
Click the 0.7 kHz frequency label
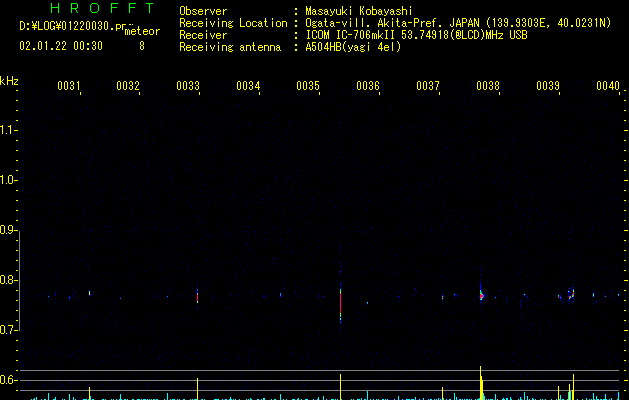tap(8, 330)
